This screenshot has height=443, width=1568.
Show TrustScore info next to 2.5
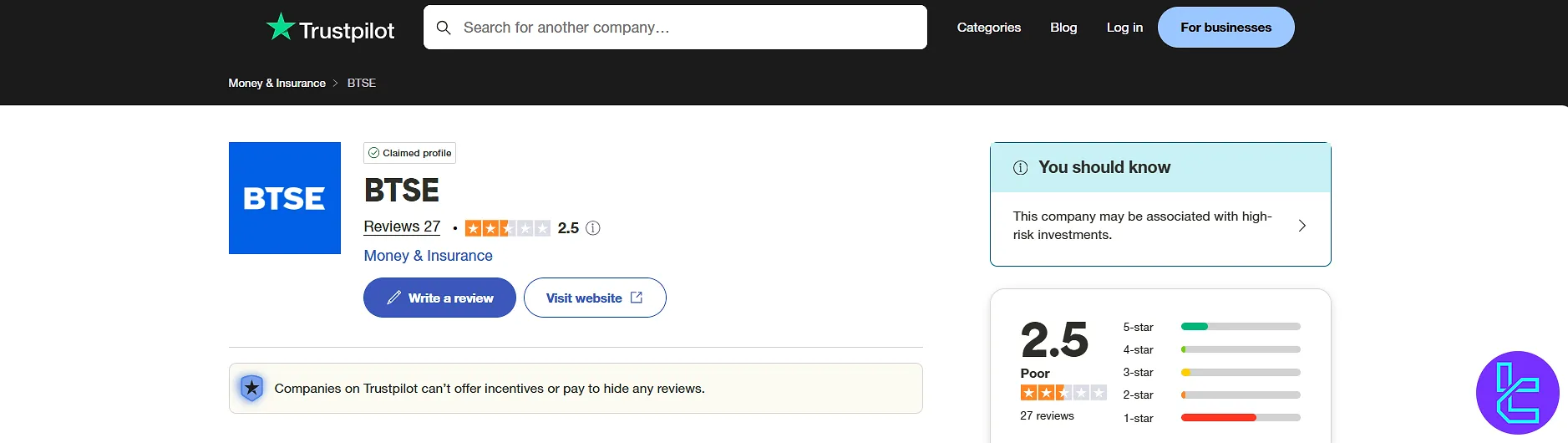[593, 228]
